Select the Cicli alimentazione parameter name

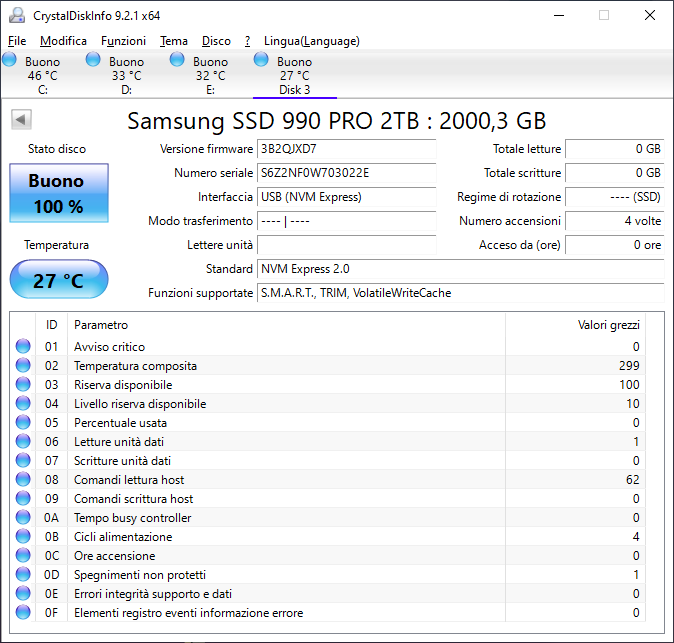click(x=123, y=537)
